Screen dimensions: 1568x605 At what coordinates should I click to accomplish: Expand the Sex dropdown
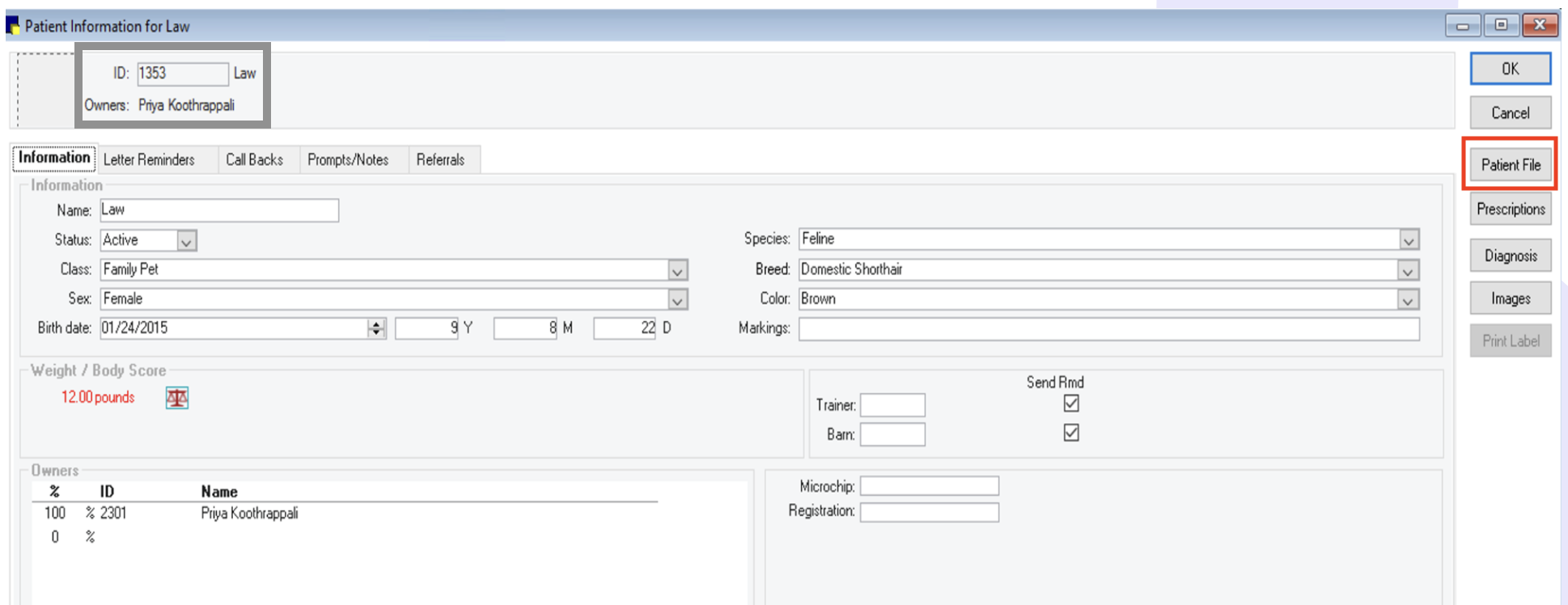(x=677, y=300)
